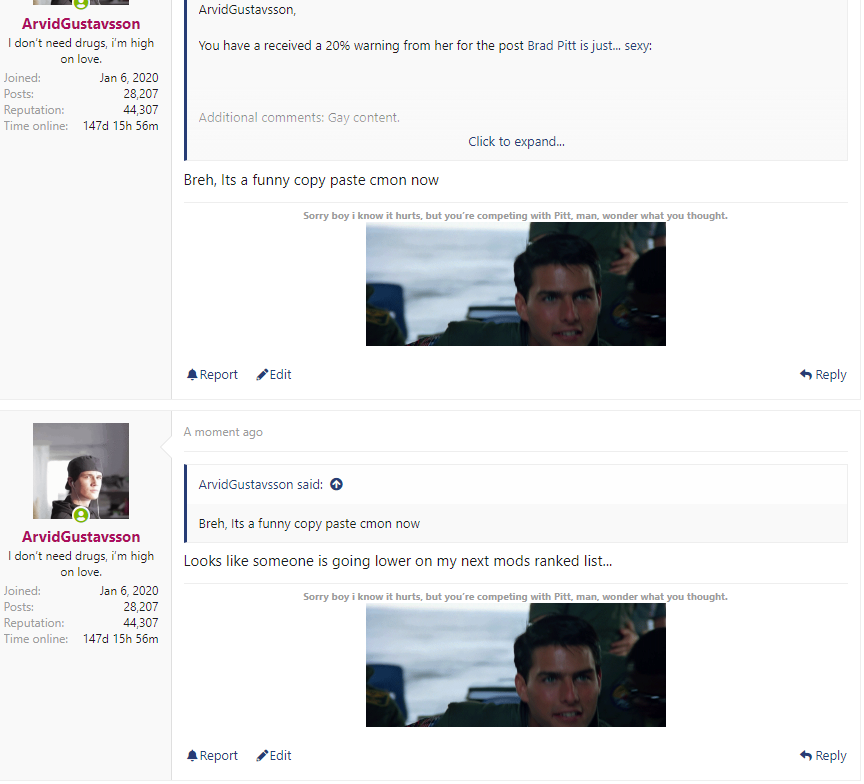Click the Edit pencil in the upper post
Viewport: 864px width, 784px height.
[263, 375]
